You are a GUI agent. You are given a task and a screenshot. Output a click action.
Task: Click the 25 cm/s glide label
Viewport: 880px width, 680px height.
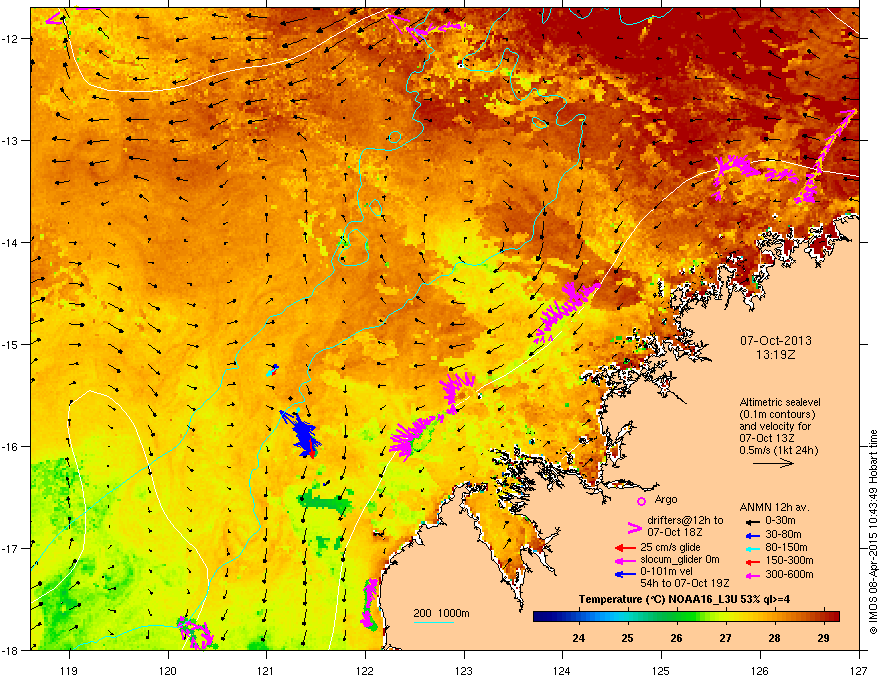671,547
